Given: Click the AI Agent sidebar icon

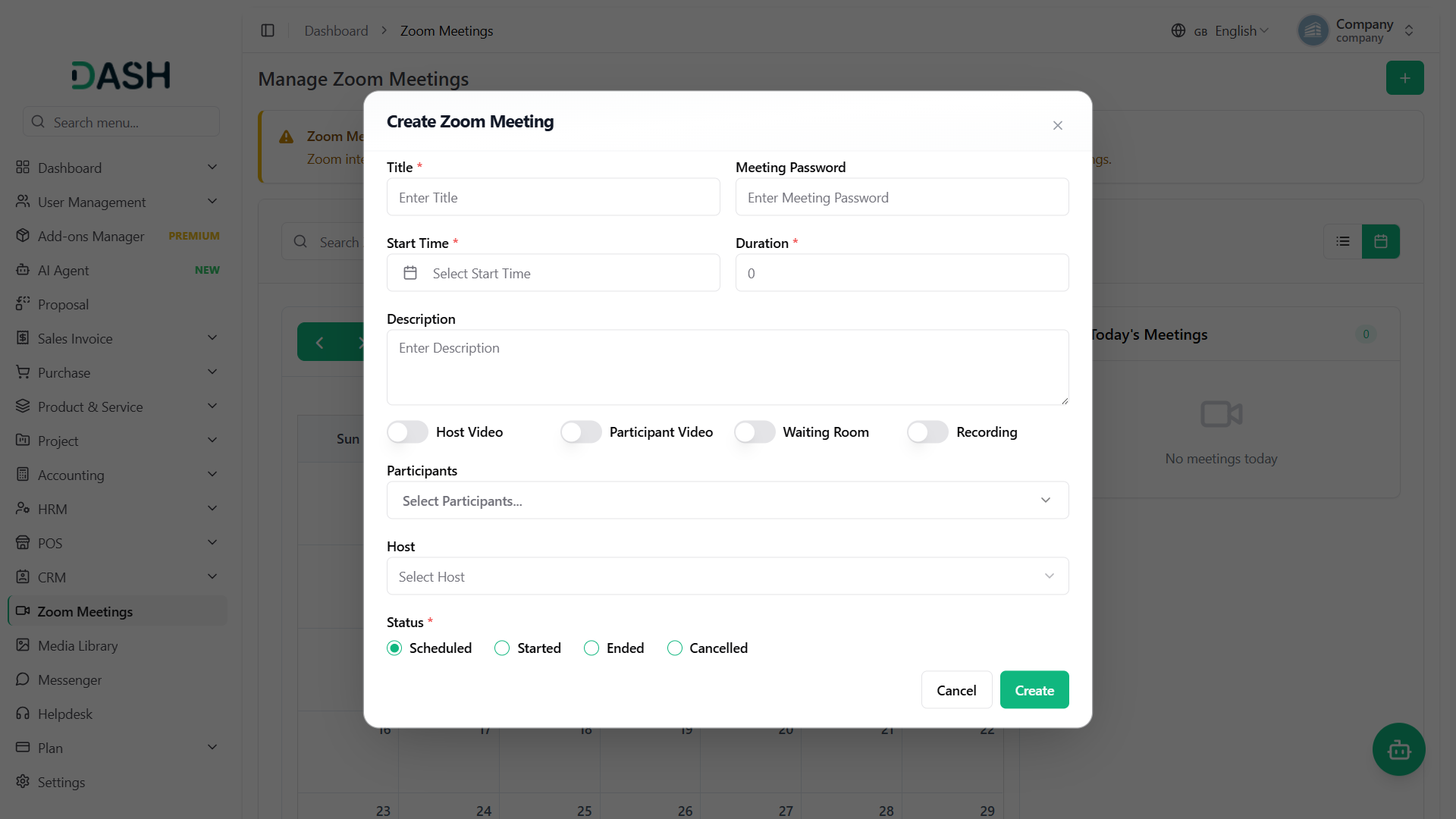Looking at the screenshot, I should pyautogui.click(x=23, y=270).
